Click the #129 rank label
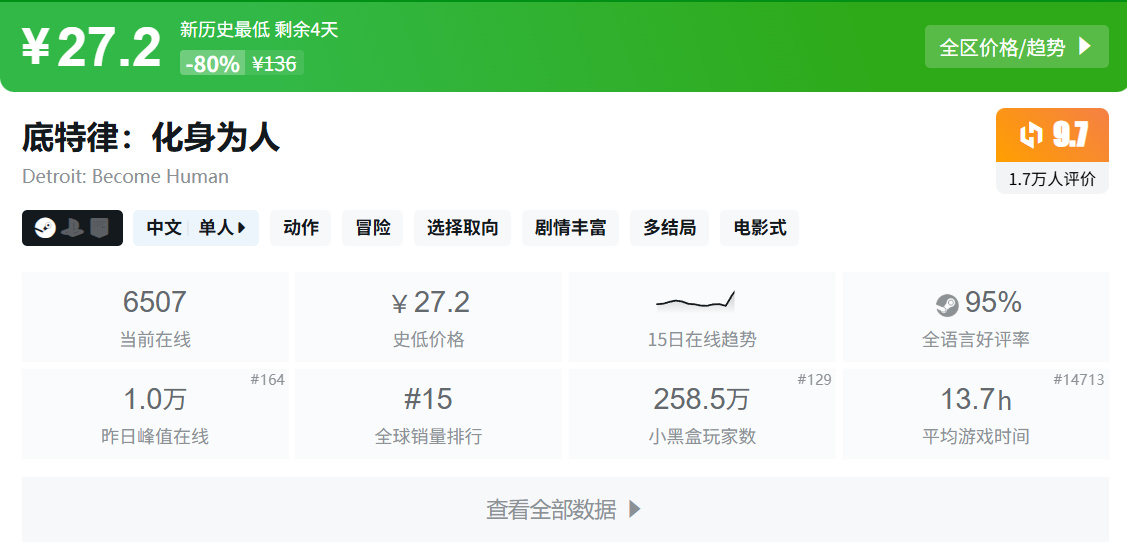This screenshot has height=553, width=1127. click(x=814, y=380)
